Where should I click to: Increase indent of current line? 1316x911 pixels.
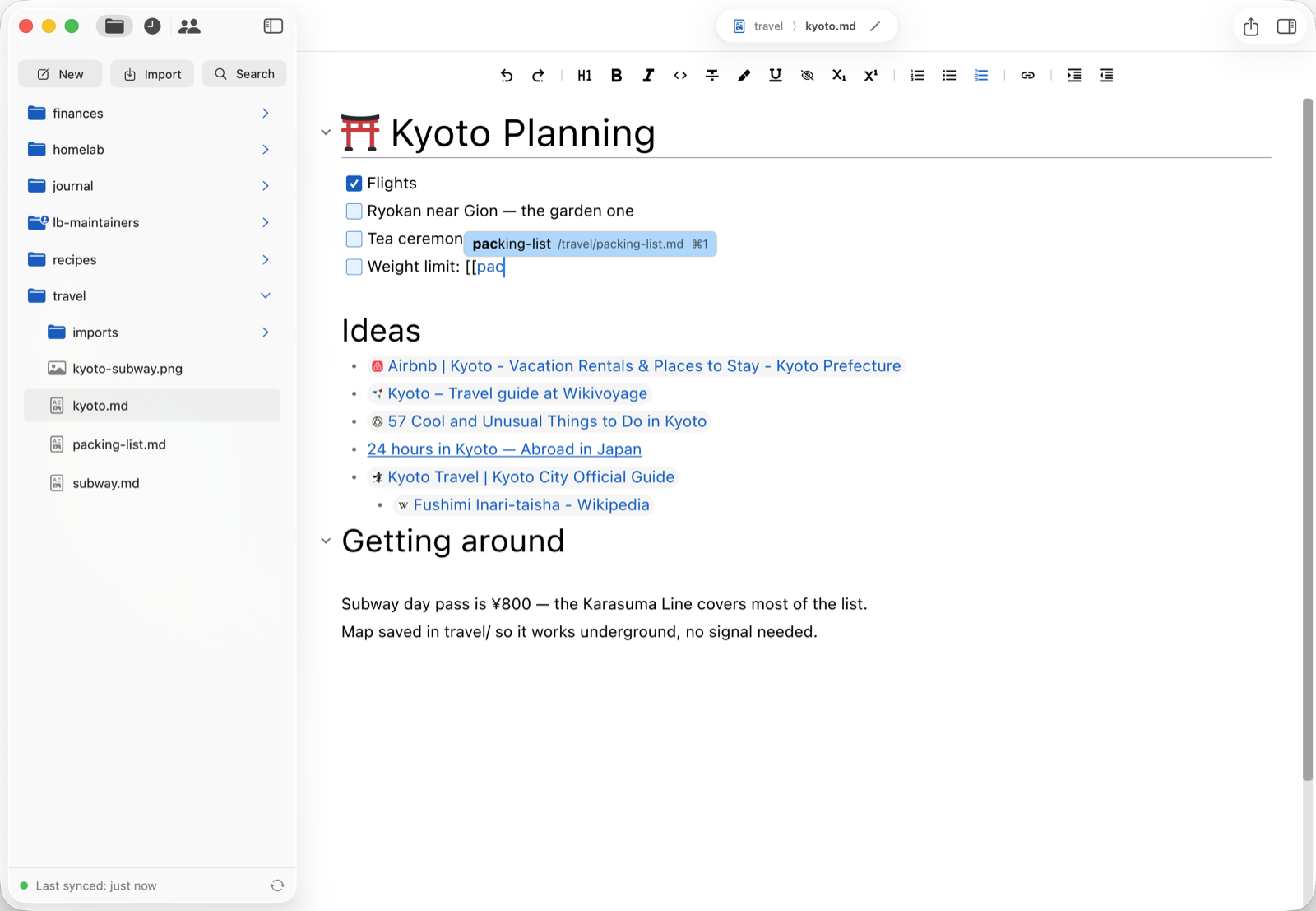click(1074, 75)
